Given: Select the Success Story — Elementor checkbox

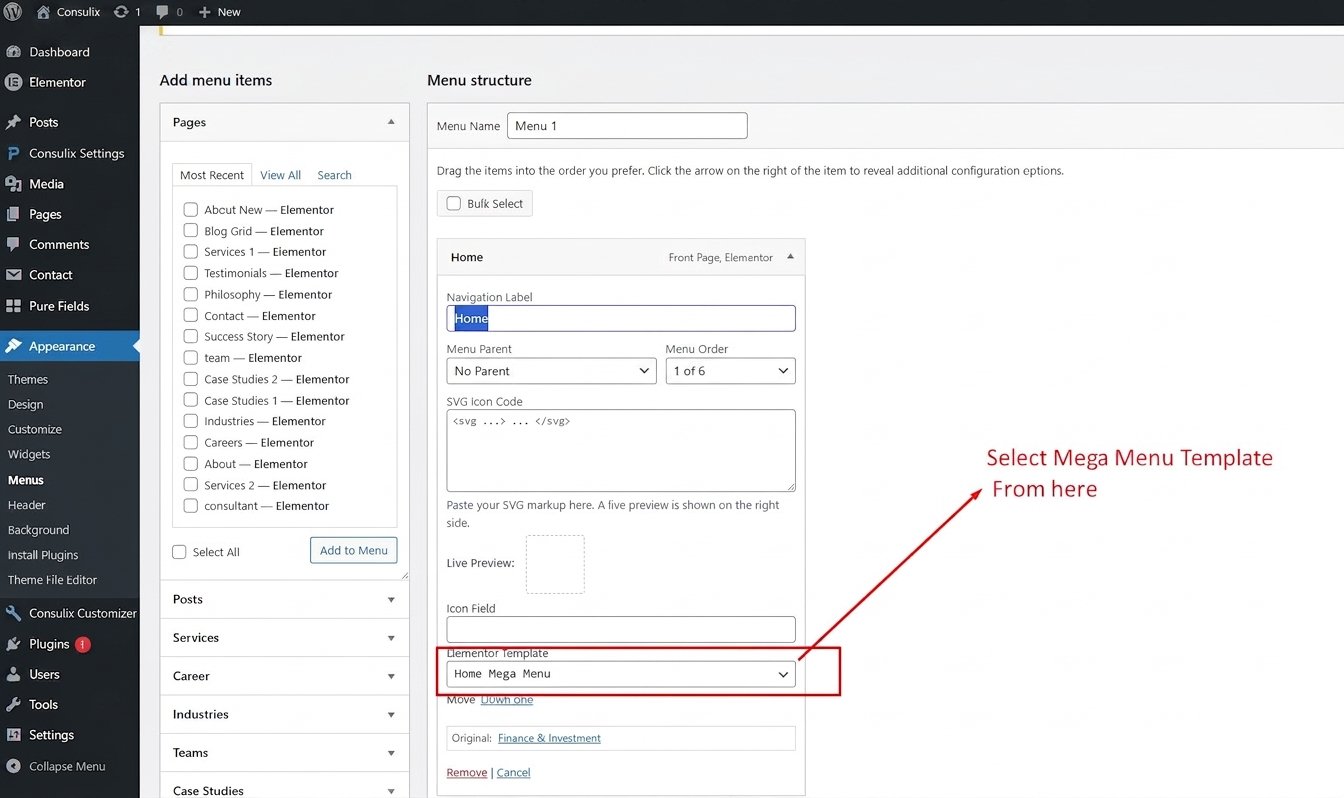Looking at the screenshot, I should point(191,337).
